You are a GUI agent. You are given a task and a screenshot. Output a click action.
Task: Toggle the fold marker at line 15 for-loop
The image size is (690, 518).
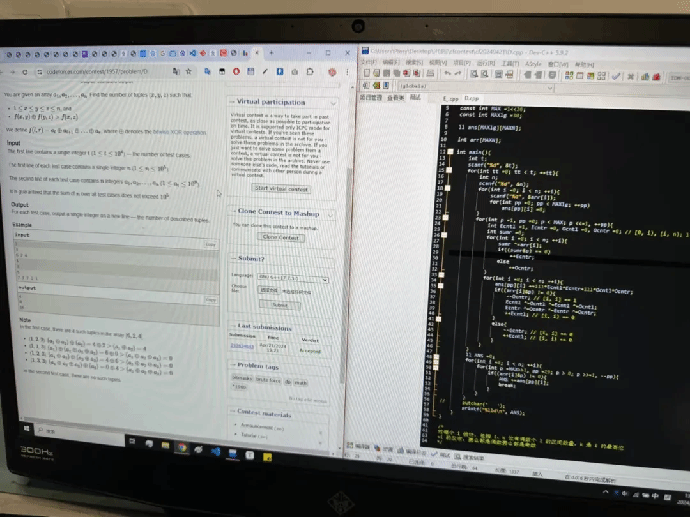tap(449, 170)
